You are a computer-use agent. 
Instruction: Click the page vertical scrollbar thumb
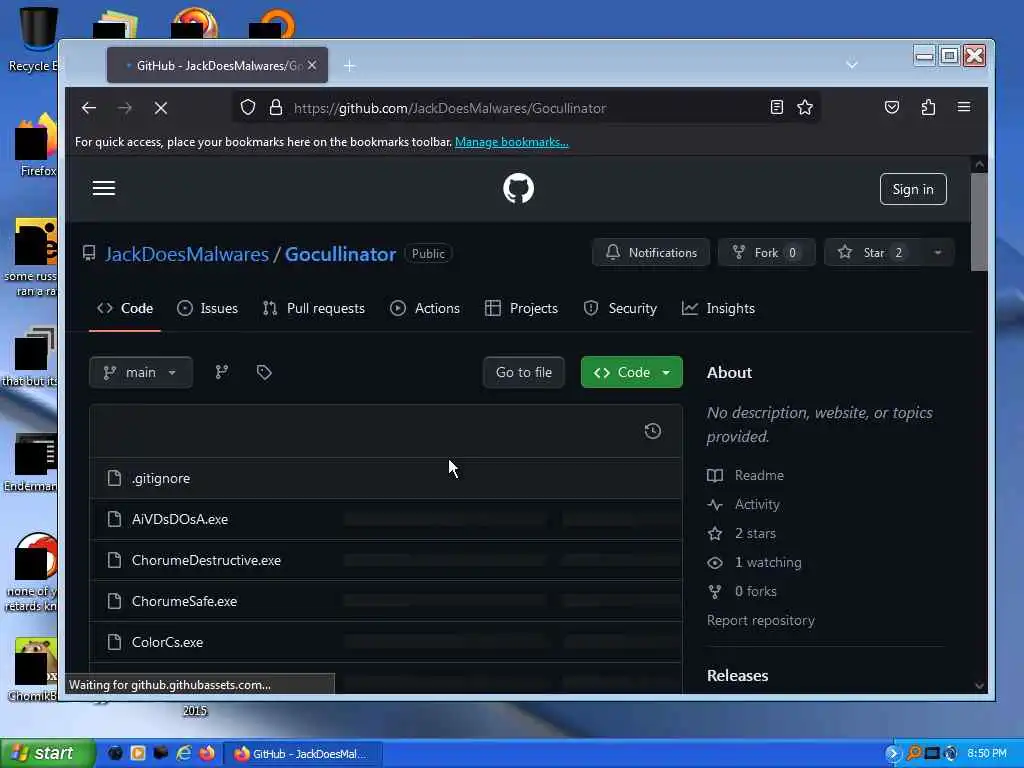pos(979,222)
